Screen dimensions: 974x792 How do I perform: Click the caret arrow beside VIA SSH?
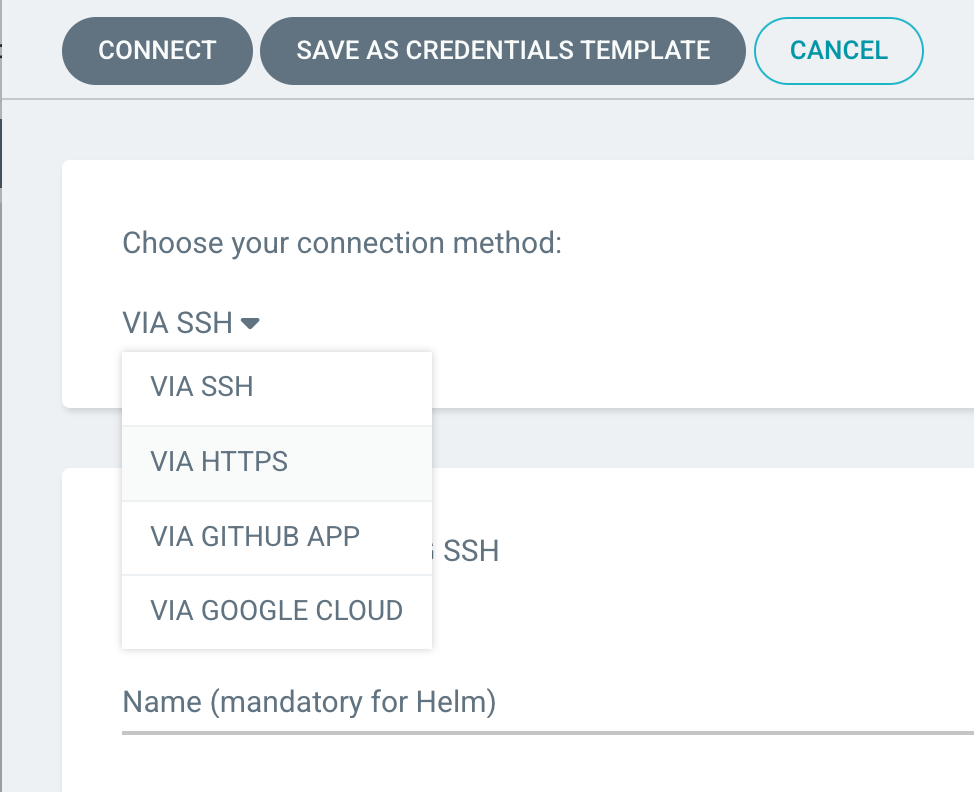coord(250,323)
